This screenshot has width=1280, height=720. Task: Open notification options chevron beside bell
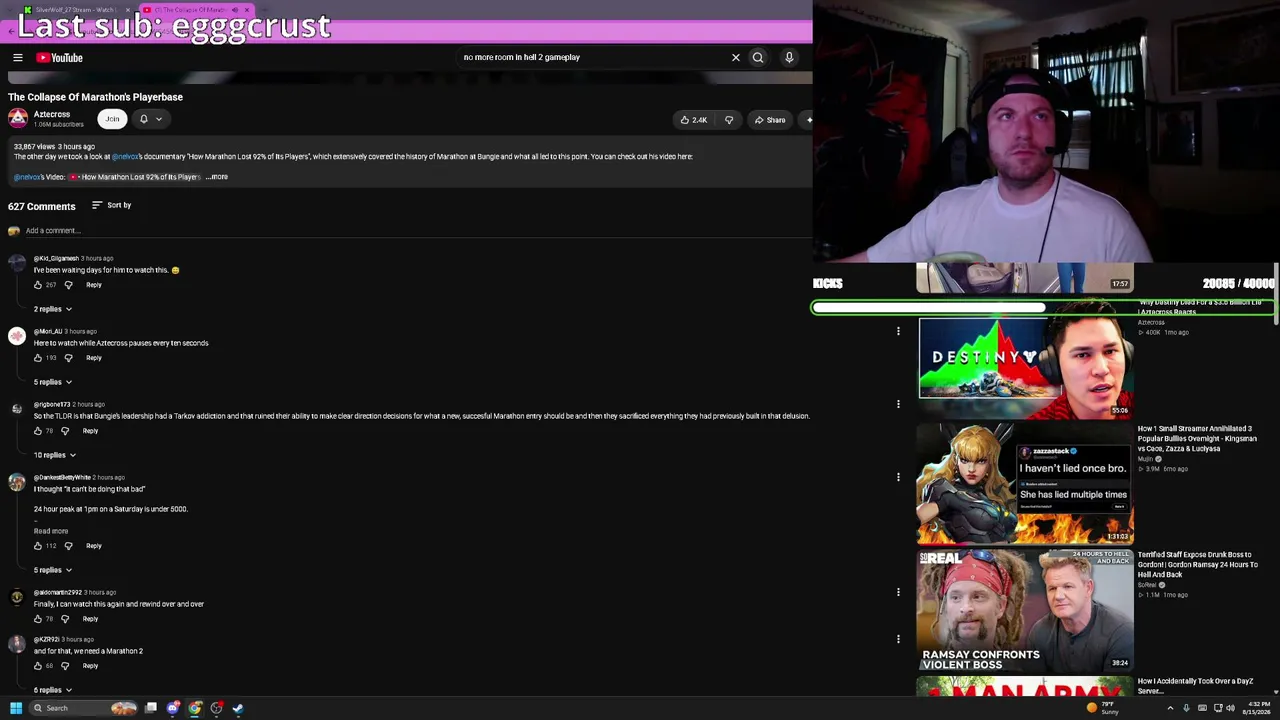coord(158,119)
